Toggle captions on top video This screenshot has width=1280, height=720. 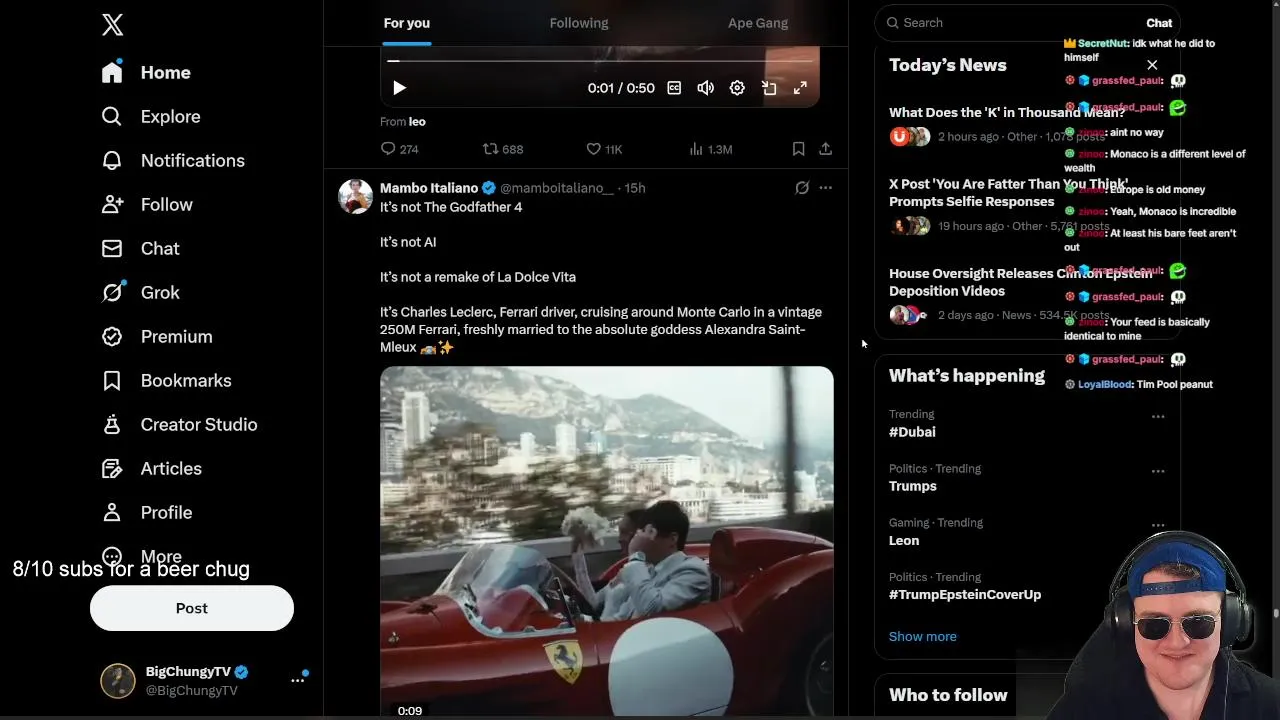click(674, 88)
